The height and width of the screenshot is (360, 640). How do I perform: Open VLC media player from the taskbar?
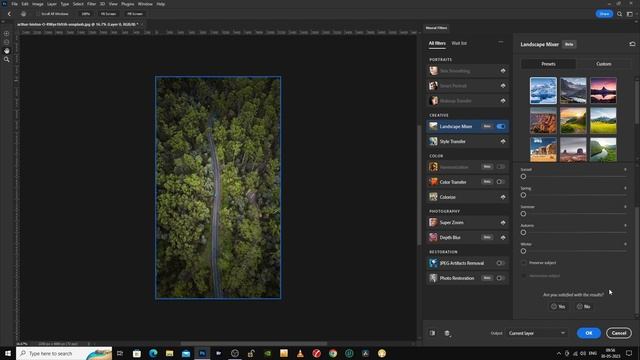point(300,353)
